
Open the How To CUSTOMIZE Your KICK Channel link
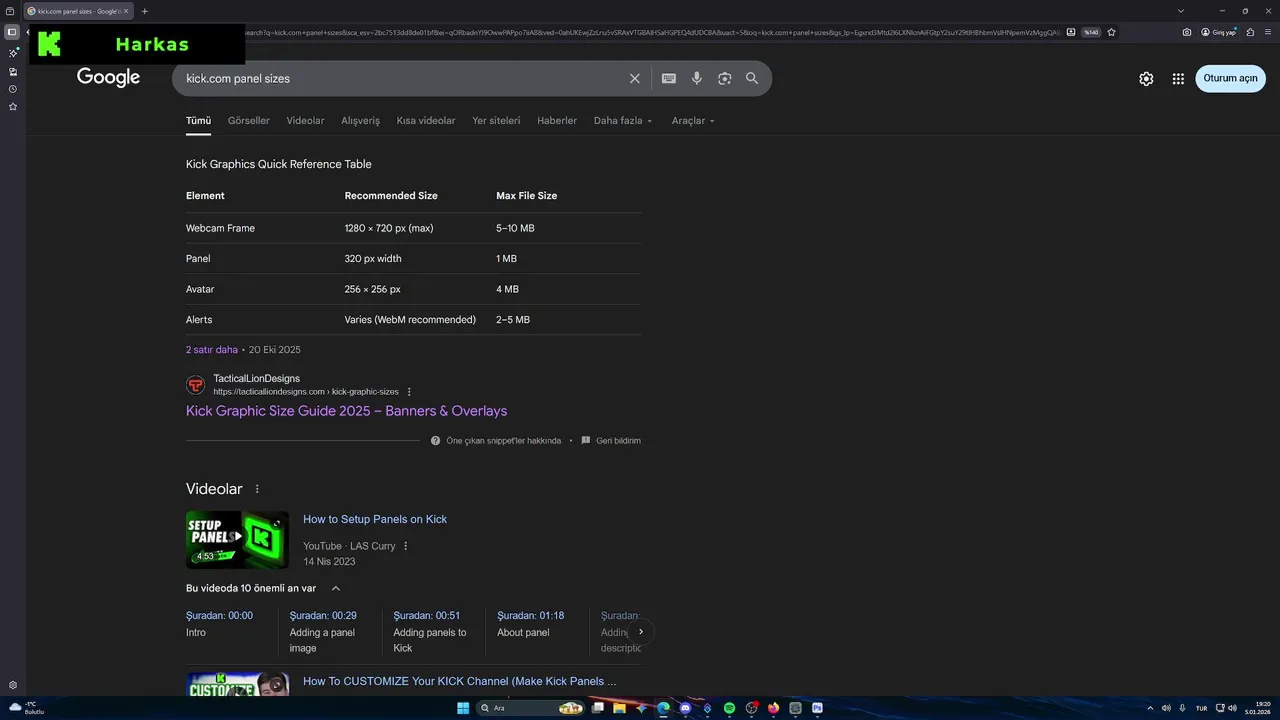pyautogui.click(x=459, y=681)
